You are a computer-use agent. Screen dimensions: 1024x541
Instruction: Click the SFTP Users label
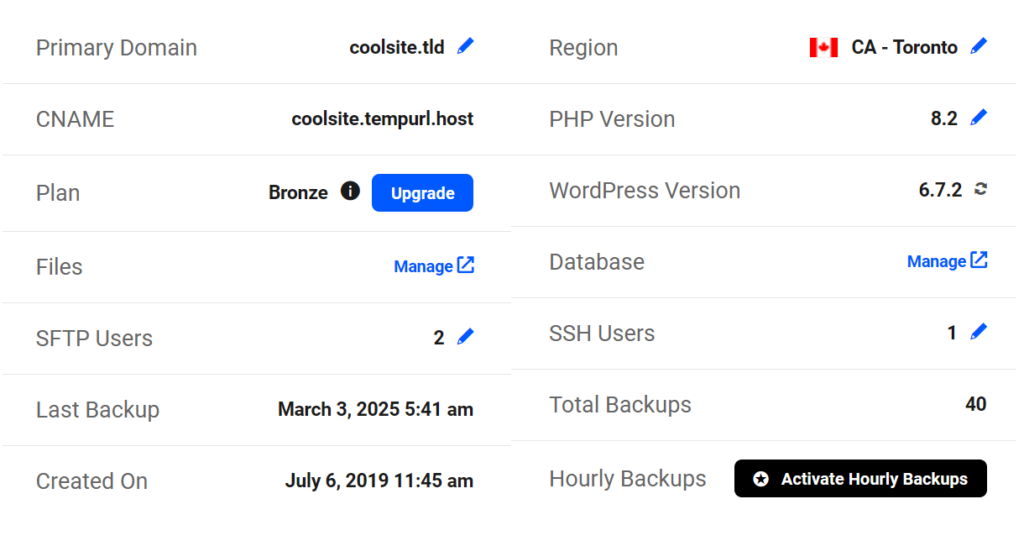pyautogui.click(x=95, y=338)
